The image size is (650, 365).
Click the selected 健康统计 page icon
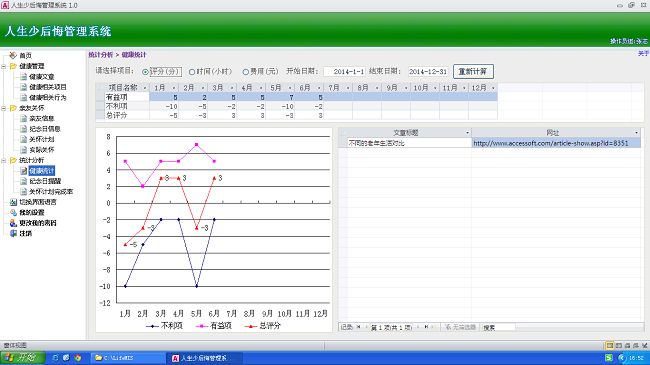coord(24,170)
